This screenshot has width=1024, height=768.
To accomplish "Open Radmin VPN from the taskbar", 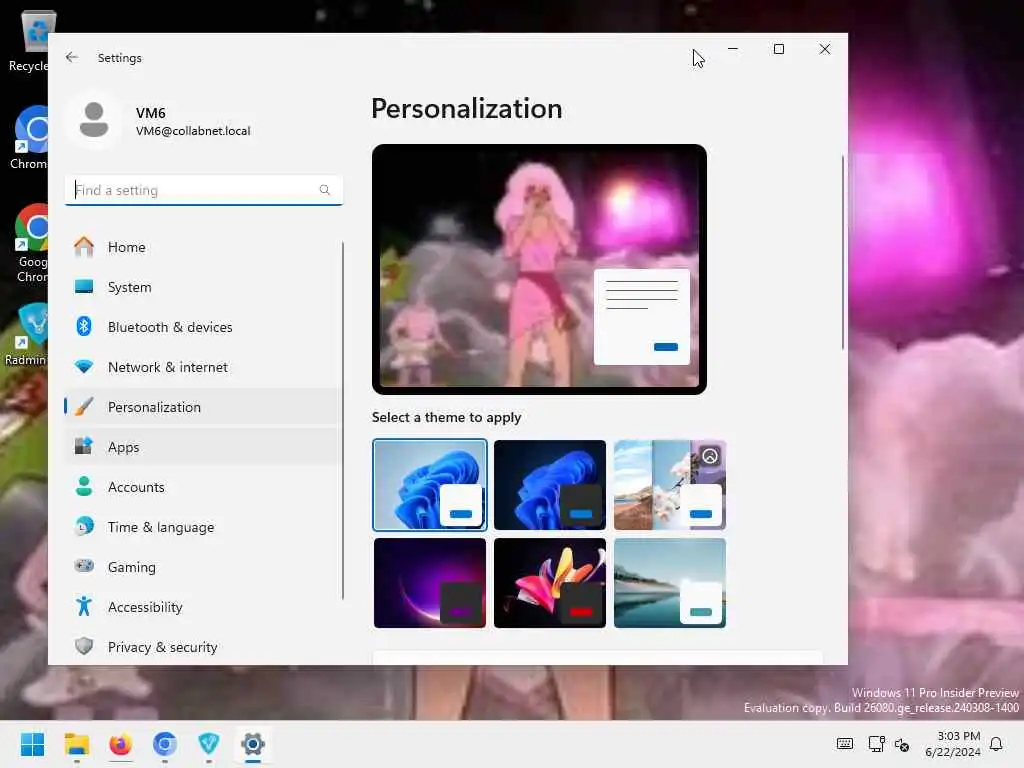I will coord(209,744).
